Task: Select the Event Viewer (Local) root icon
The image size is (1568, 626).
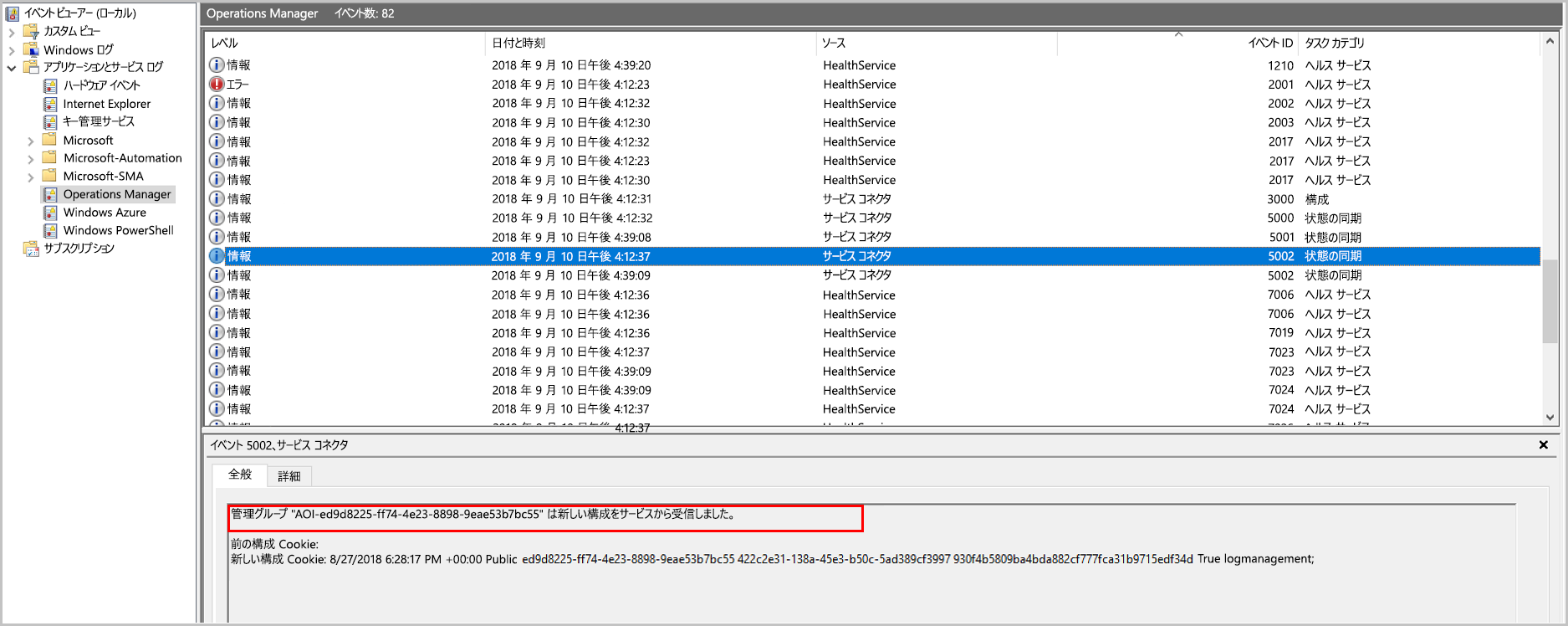Action: (x=13, y=13)
